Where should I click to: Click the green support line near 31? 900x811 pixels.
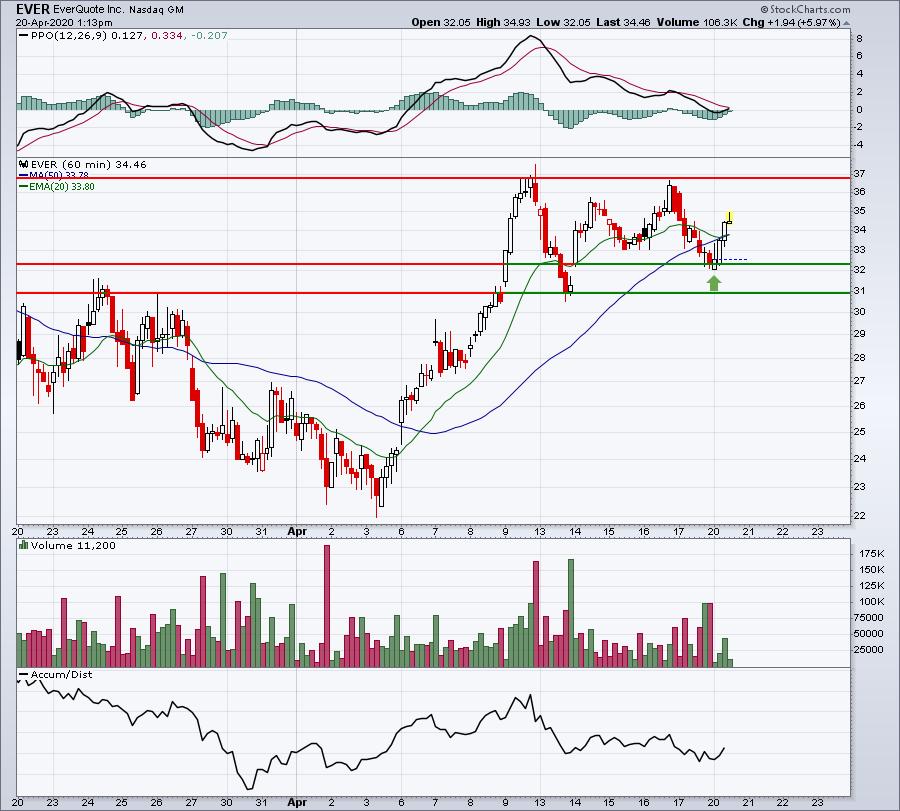click(x=674, y=293)
